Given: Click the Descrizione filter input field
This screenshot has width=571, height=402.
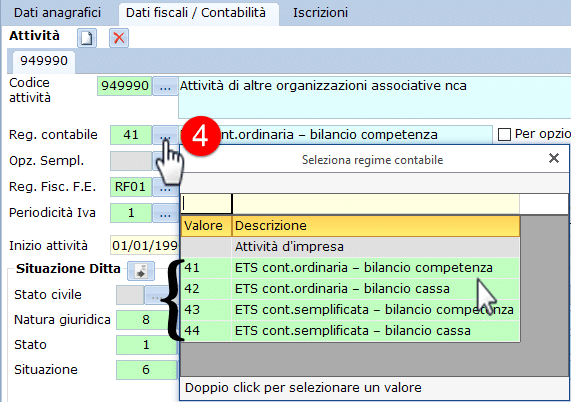Looking at the screenshot, I should point(376,204).
